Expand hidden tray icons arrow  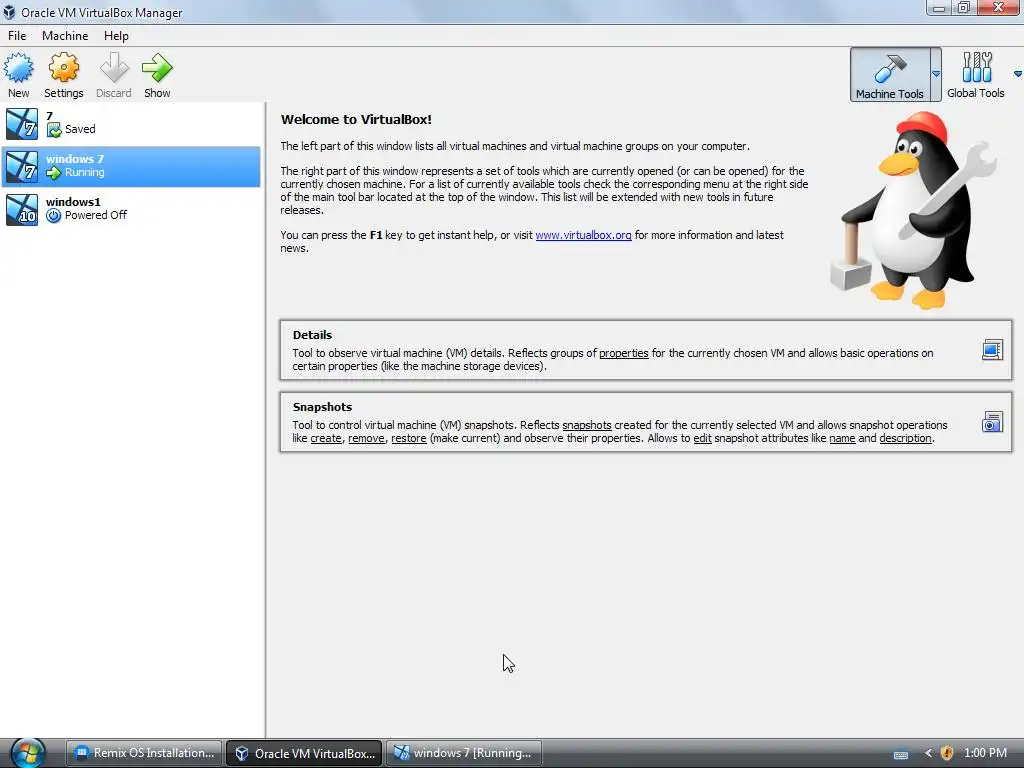(x=928, y=753)
